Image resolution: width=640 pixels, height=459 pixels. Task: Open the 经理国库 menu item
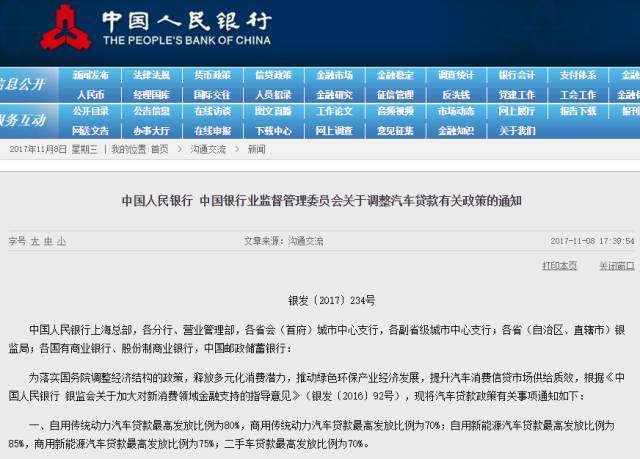point(151,95)
